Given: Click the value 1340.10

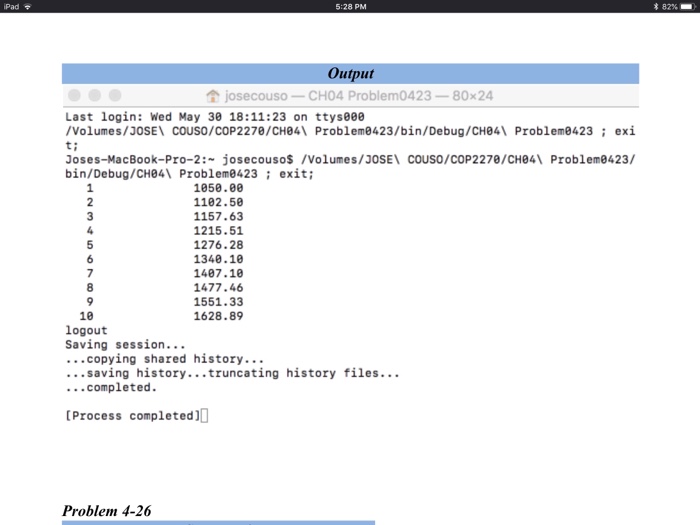Looking at the screenshot, I should pos(218,259).
